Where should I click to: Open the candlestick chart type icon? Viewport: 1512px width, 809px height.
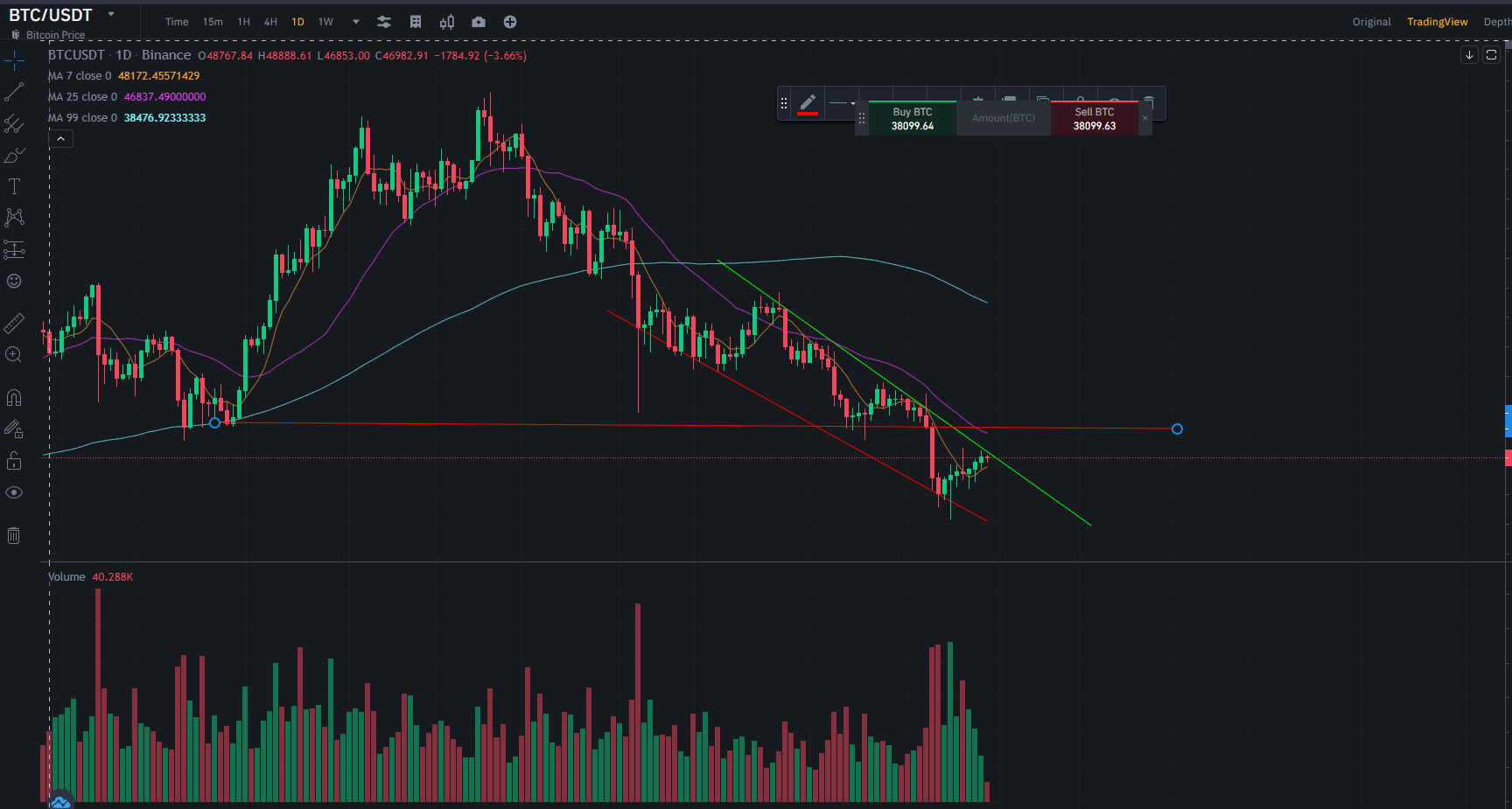tap(447, 22)
